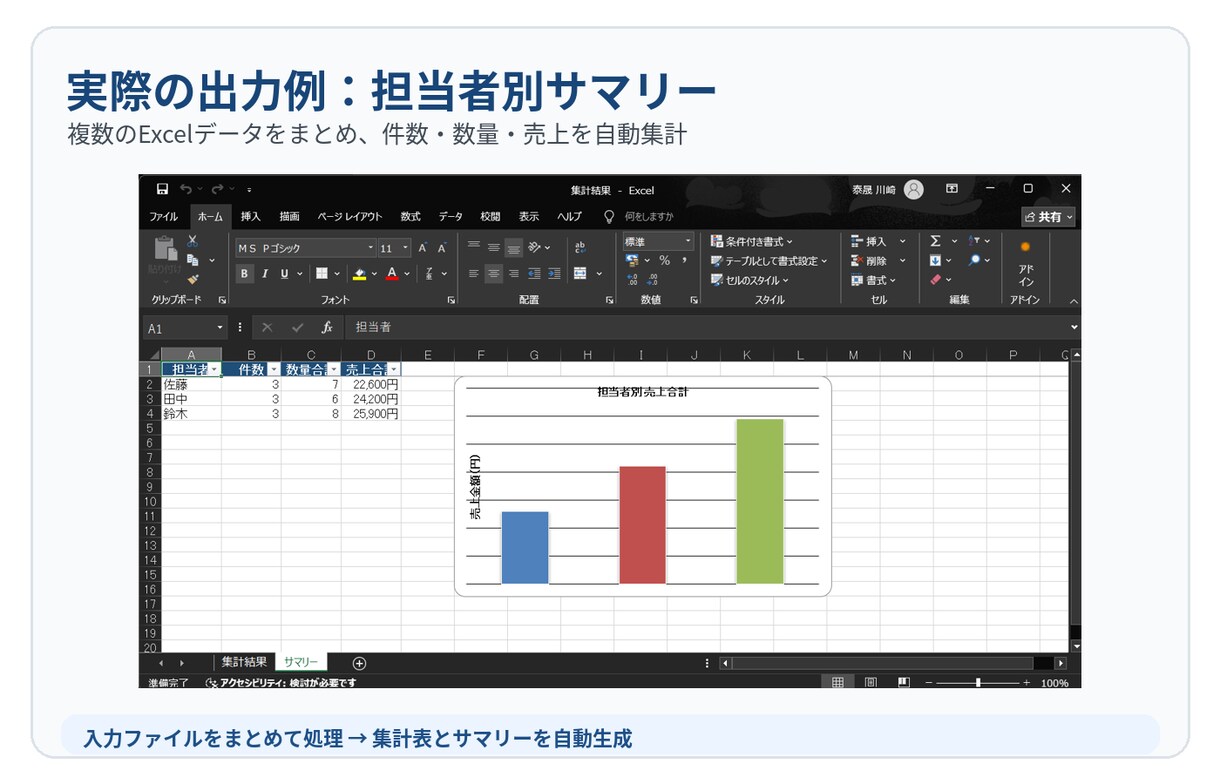
Task: Click the 共有 share button
Action: coord(1048,216)
